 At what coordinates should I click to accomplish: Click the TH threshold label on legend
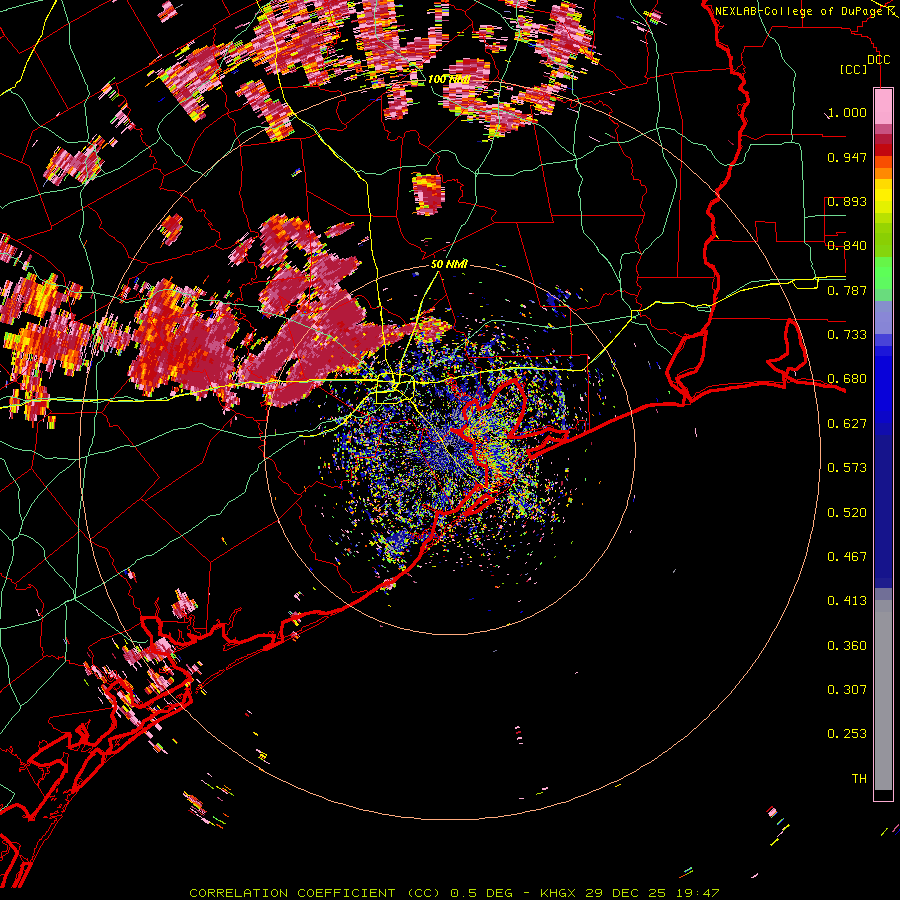coord(859,779)
